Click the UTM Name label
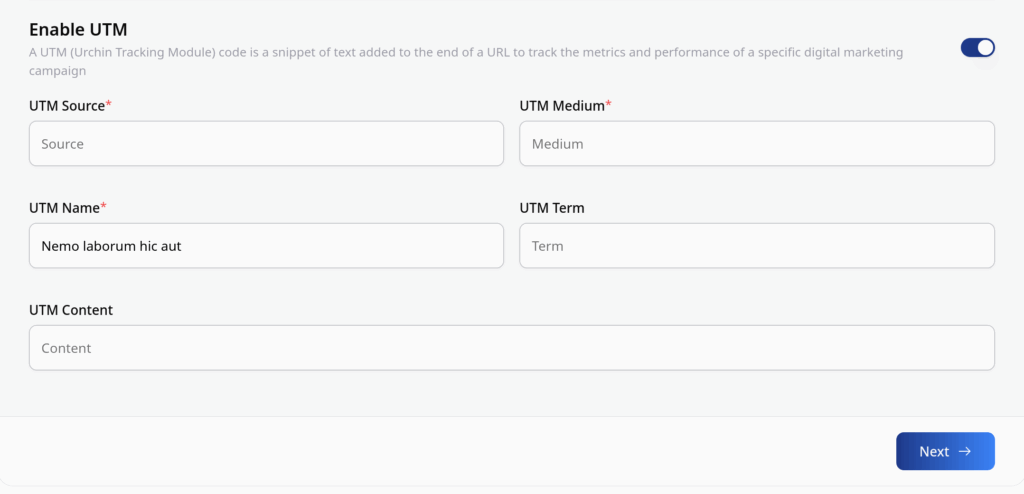This screenshot has width=1024, height=494. 63,208
